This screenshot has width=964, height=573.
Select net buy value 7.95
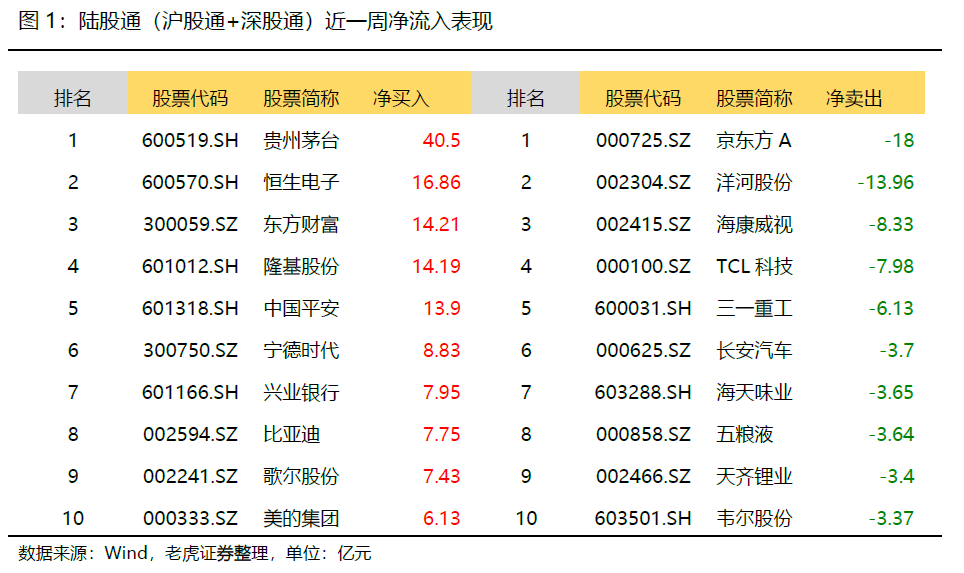coord(441,392)
